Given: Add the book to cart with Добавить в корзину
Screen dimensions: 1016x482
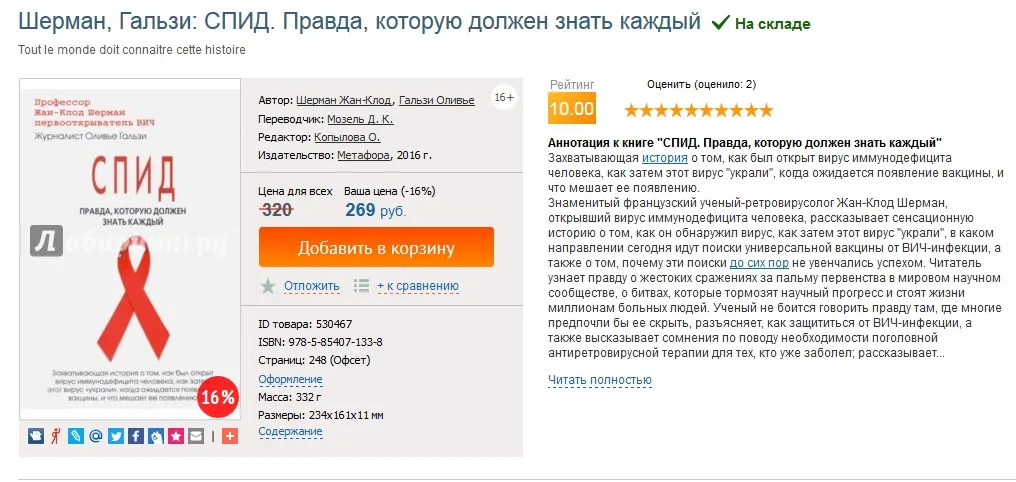Looking at the screenshot, I should (x=376, y=248).
